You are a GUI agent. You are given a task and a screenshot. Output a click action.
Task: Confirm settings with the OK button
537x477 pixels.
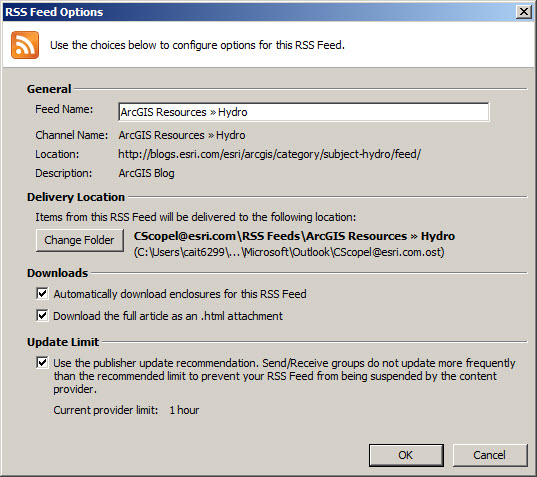tap(406, 455)
